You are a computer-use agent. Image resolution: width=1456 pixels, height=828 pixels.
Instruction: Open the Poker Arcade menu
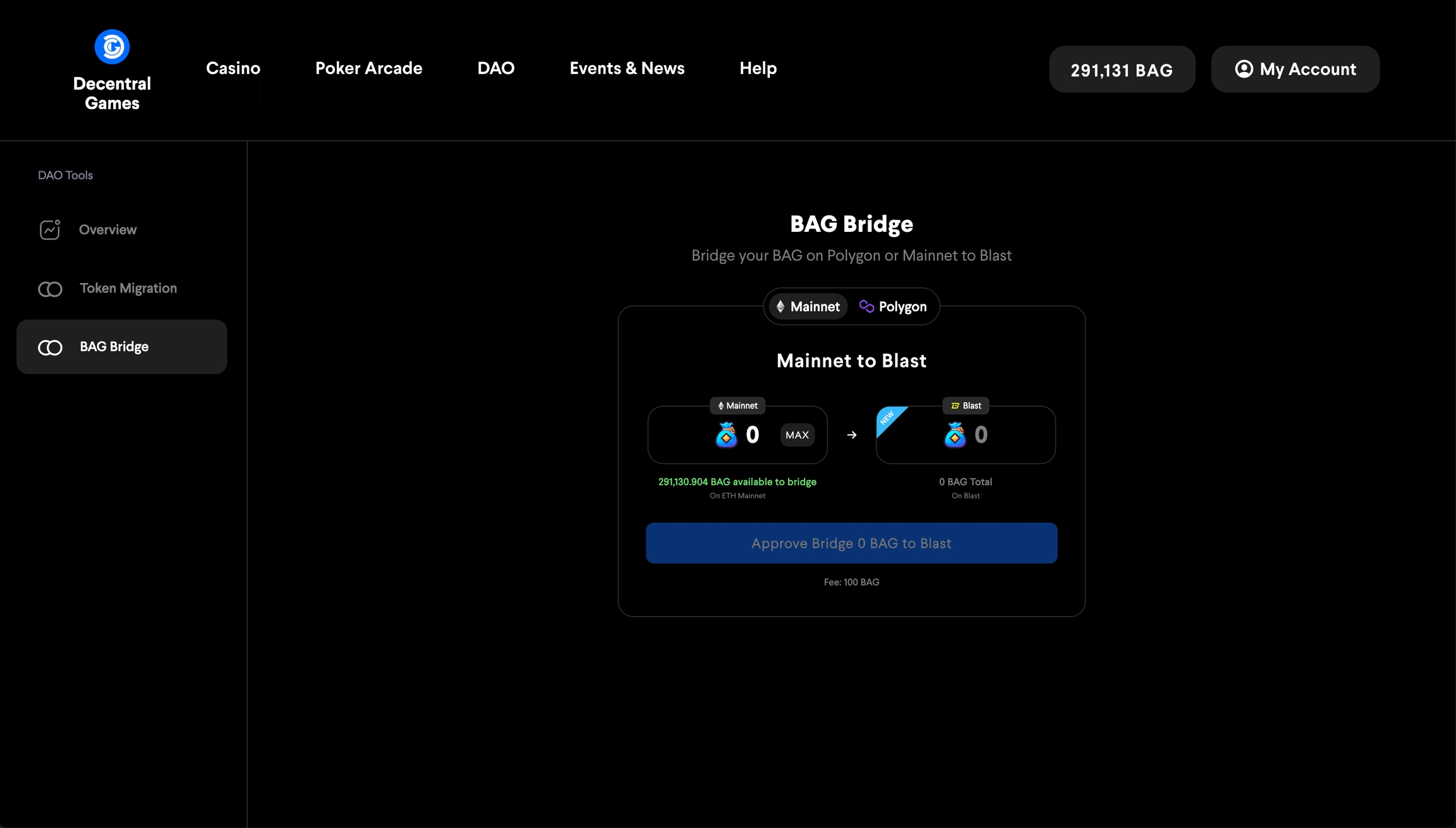coord(368,68)
